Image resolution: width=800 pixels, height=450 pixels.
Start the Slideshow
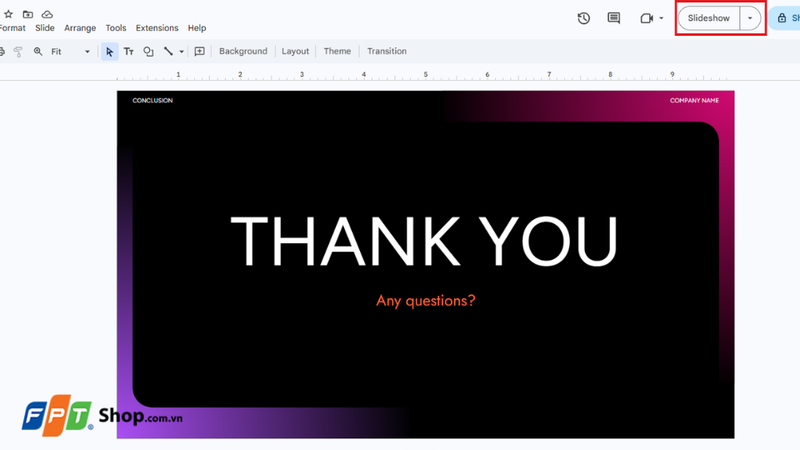pyautogui.click(x=709, y=18)
